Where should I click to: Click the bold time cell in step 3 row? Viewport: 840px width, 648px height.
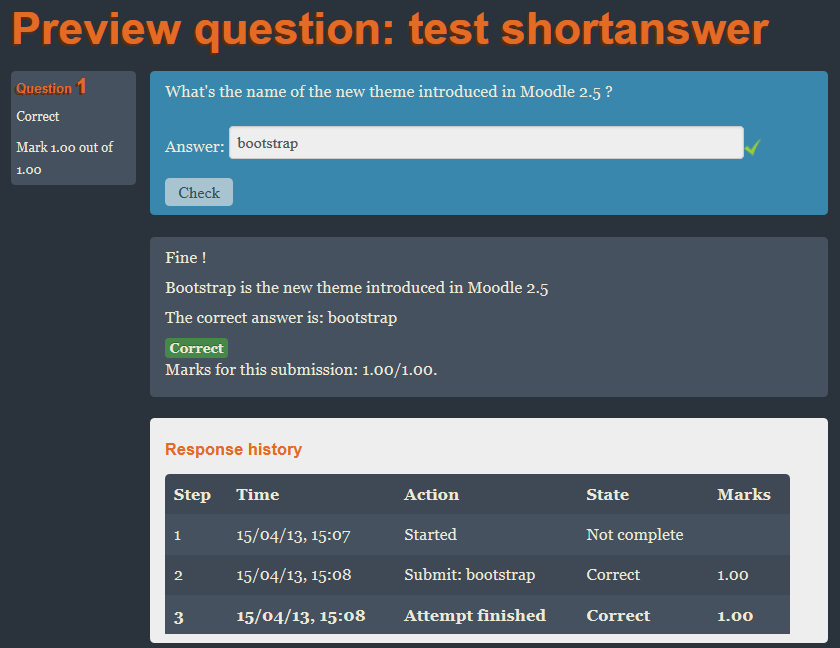[301, 616]
